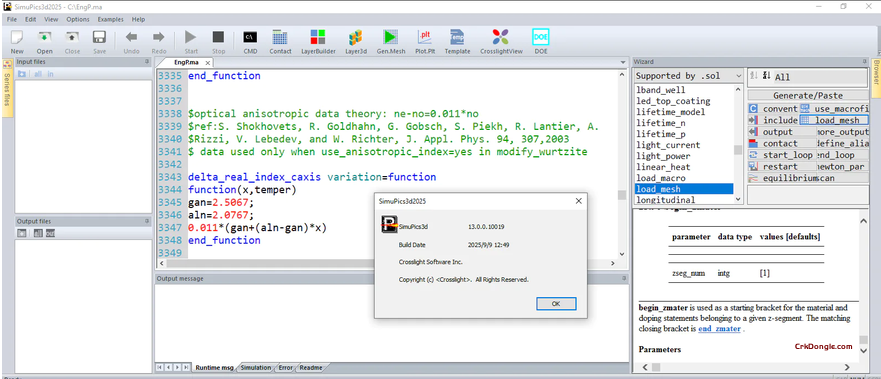Image resolution: width=881 pixels, height=379 pixels.
Task: Open the CMD console icon
Action: [250, 38]
